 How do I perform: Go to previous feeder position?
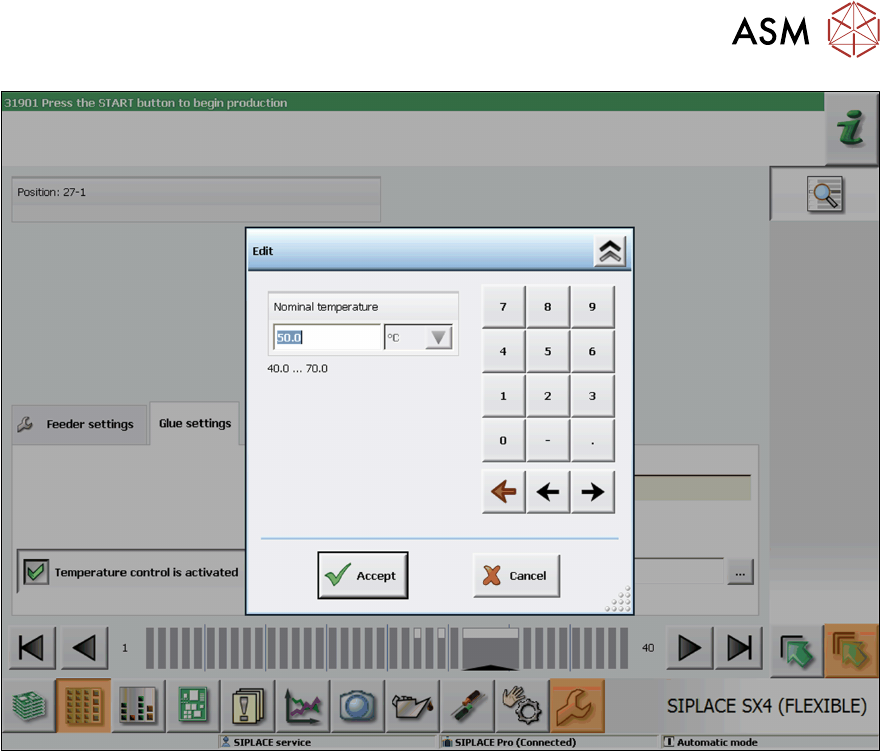click(84, 648)
